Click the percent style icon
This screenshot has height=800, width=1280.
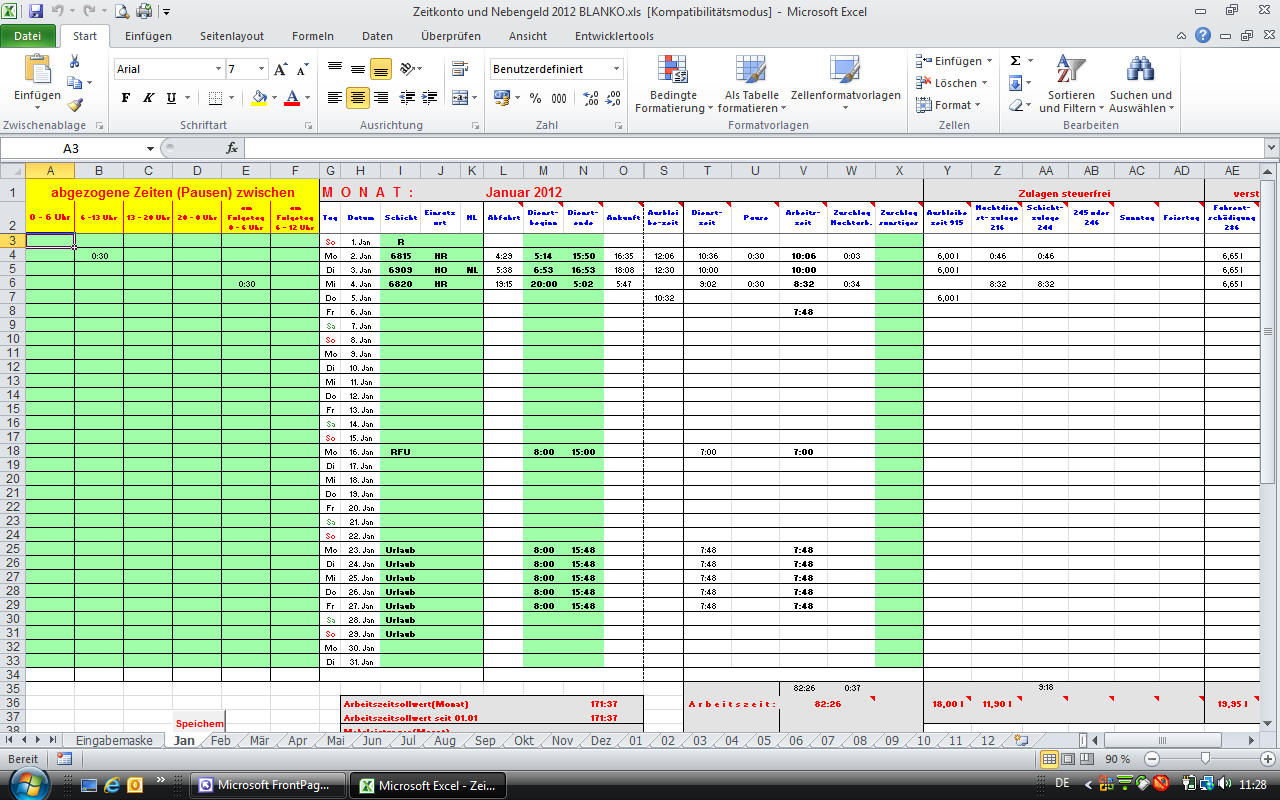(535, 98)
